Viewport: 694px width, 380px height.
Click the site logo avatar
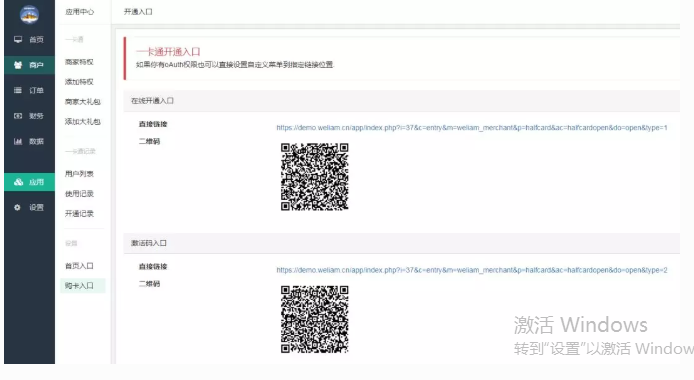point(29,14)
